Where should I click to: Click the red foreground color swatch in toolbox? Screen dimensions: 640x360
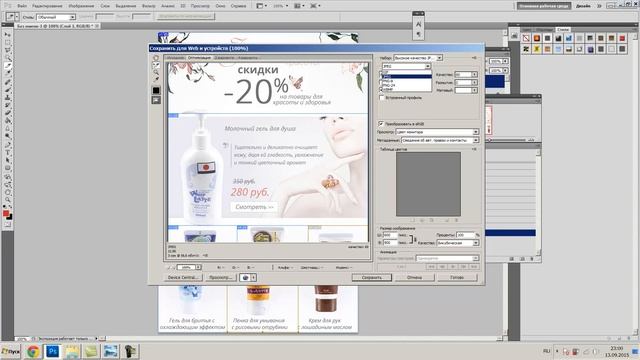(x=6, y=213)
